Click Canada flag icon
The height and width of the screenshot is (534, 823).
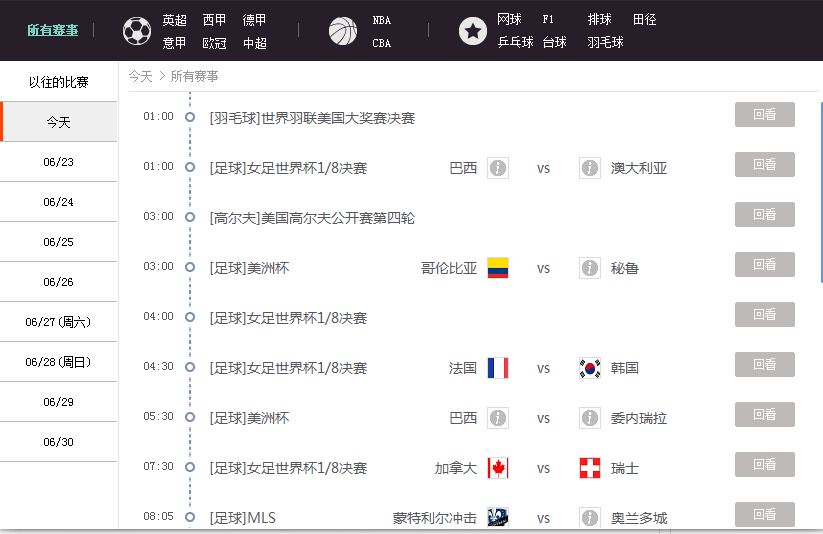(x=498, y=468)
